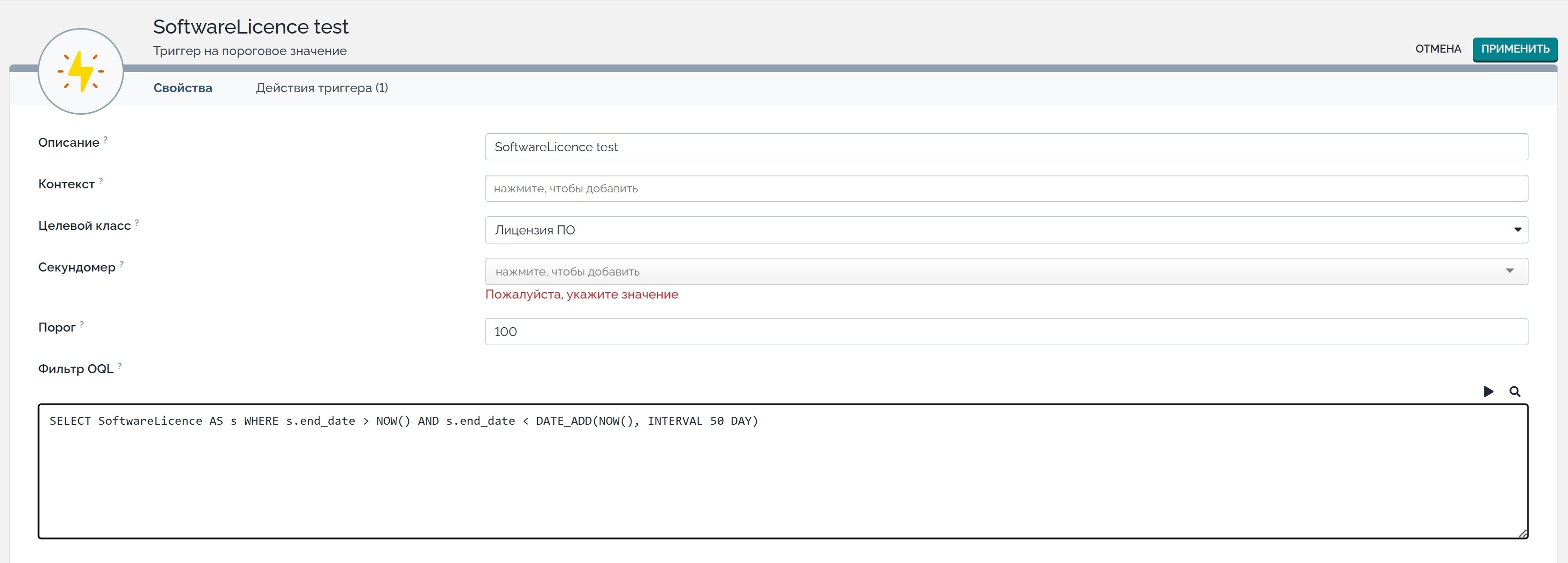Click the Порог label
Screen dimensions: 1568x563
point(57,327)
